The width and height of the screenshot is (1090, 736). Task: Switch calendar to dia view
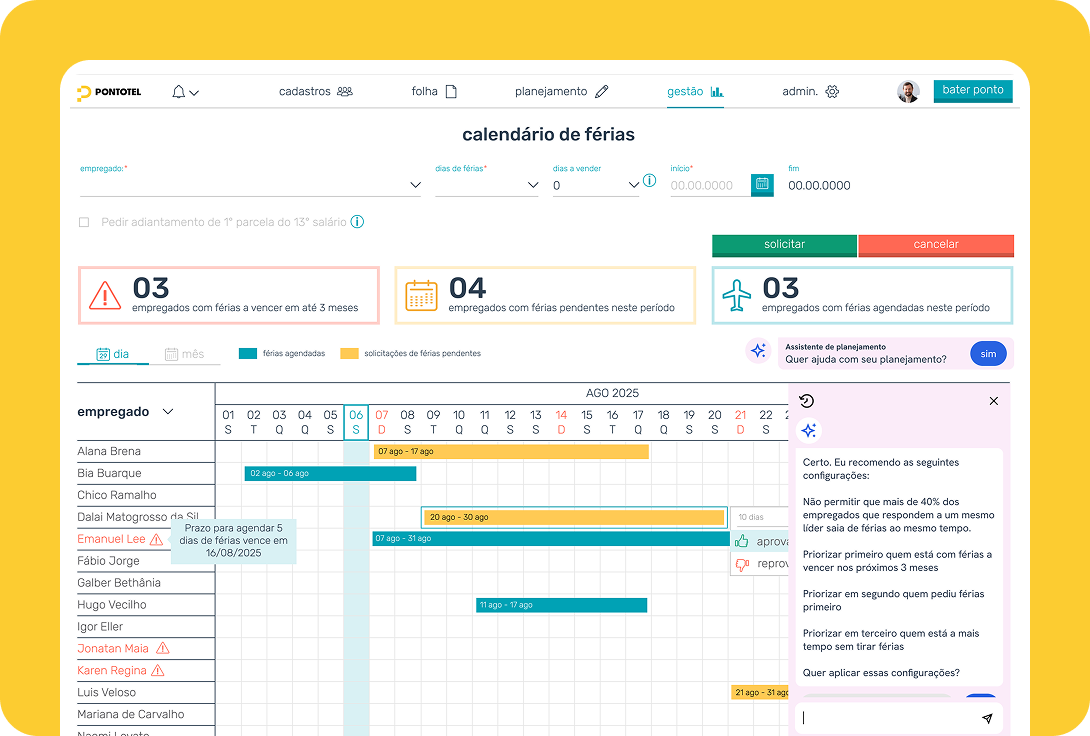pos(113,353)
